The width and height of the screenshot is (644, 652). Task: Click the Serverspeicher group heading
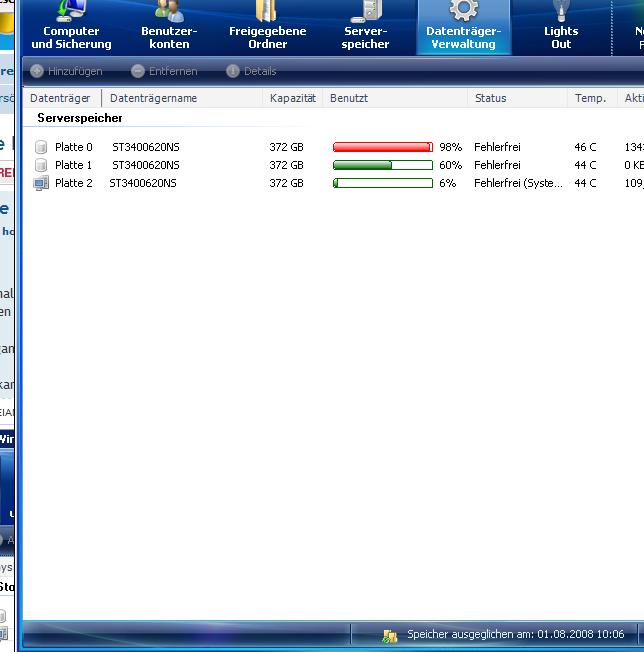80,118
